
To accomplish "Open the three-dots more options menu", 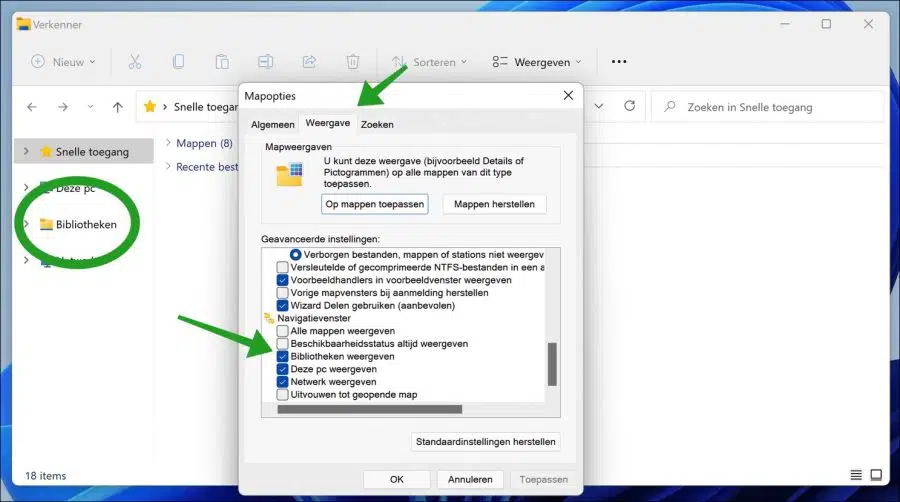I will click(x=619, y=62).
